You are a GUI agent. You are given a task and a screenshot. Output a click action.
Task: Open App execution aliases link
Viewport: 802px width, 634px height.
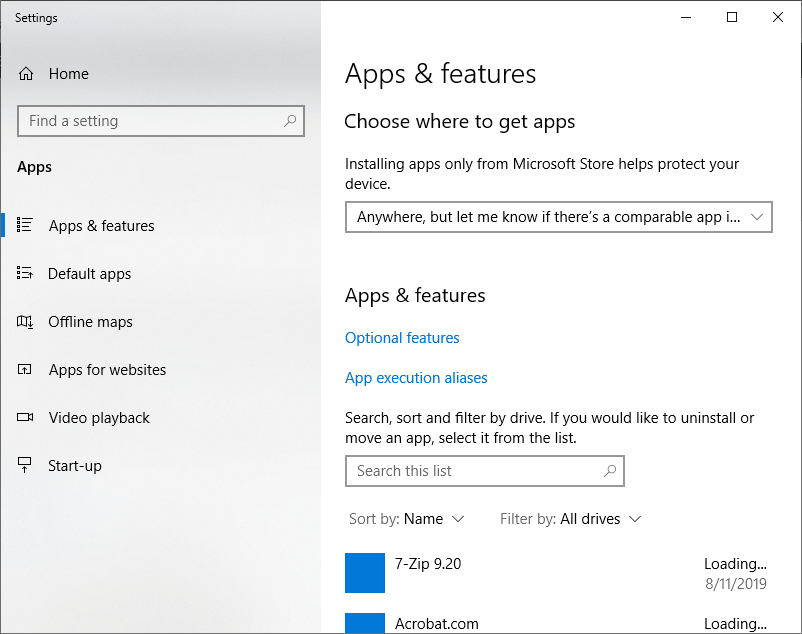pos(416,378)
